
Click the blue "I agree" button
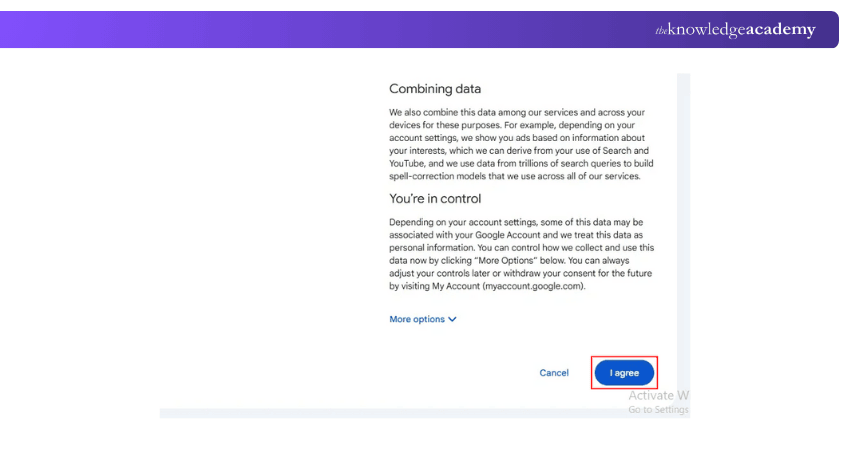tap(624, 373)
